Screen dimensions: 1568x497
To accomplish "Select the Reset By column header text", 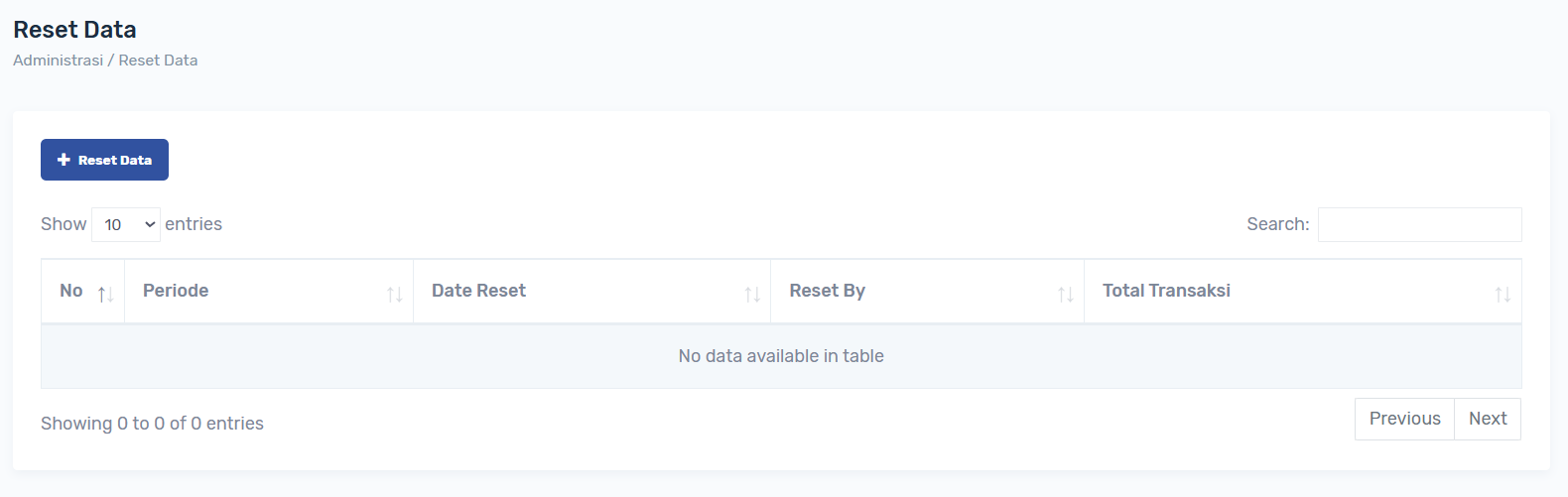I will click(827, 291).
